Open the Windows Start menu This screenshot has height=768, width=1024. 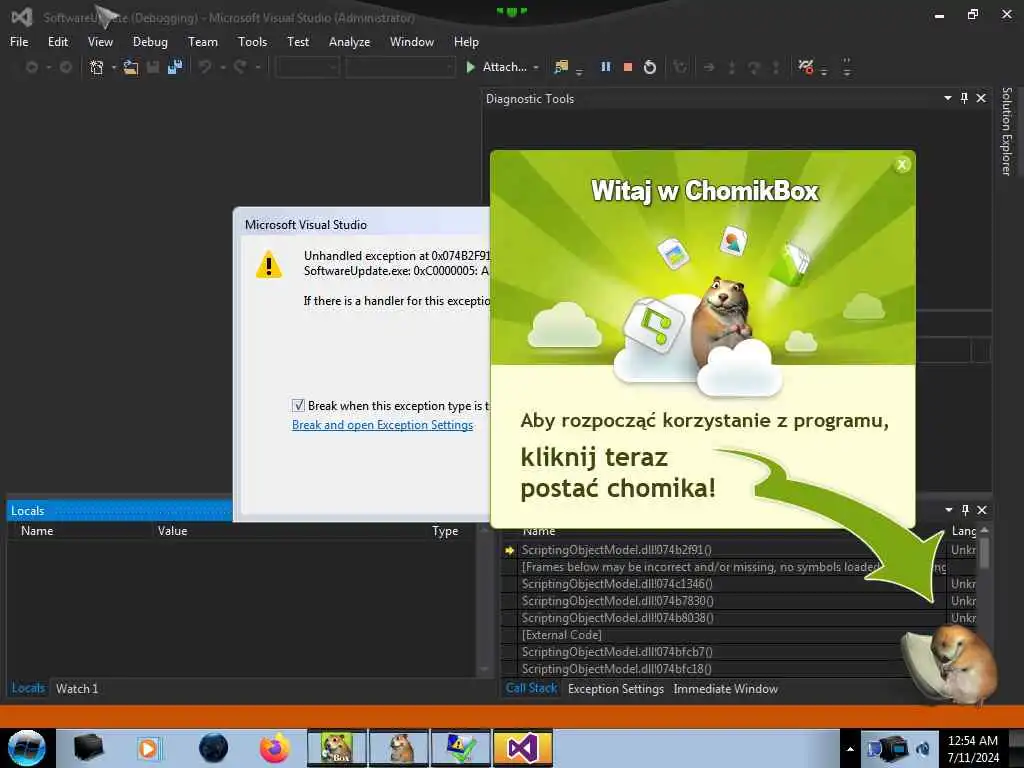pyautogui.click(x=26, y=748)
